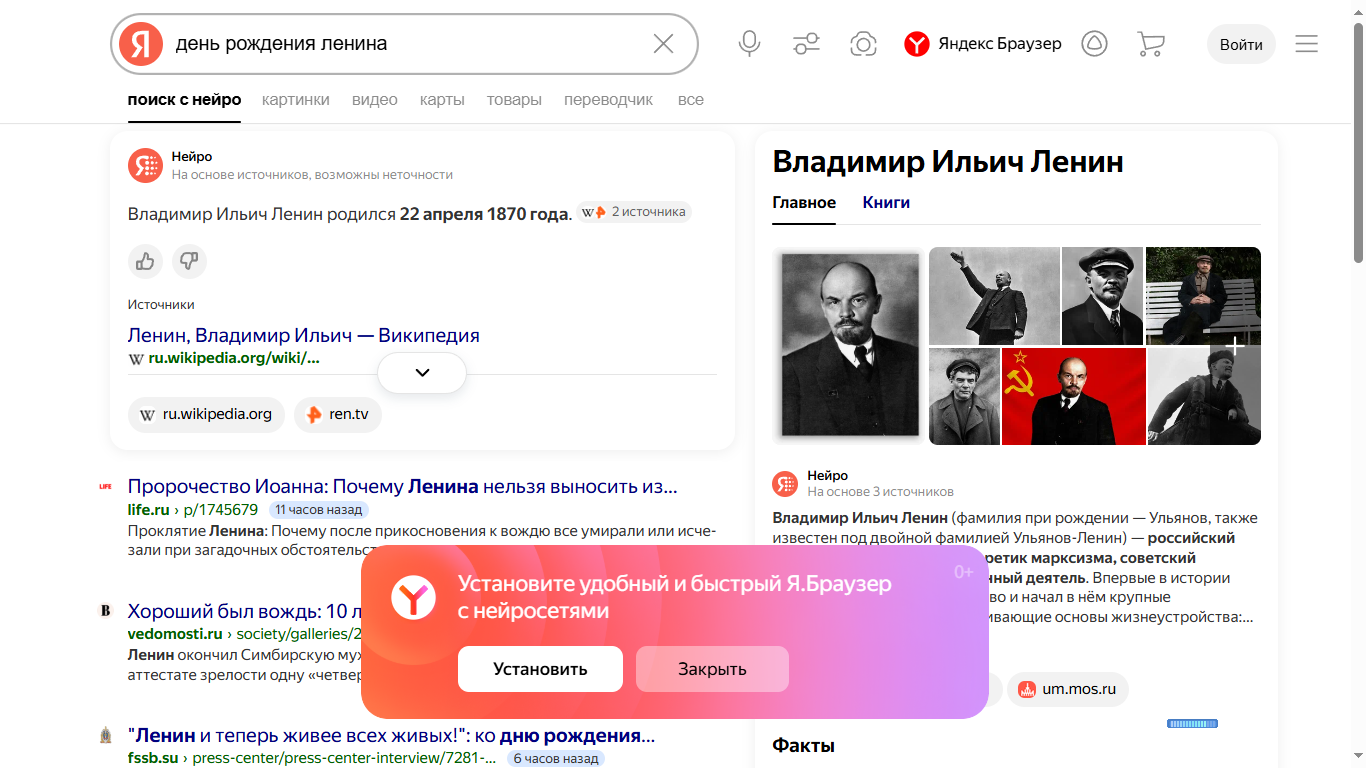Screen dimensions: 1366x768
Task: Open search settings sliders icon
Action: point(806,43)
